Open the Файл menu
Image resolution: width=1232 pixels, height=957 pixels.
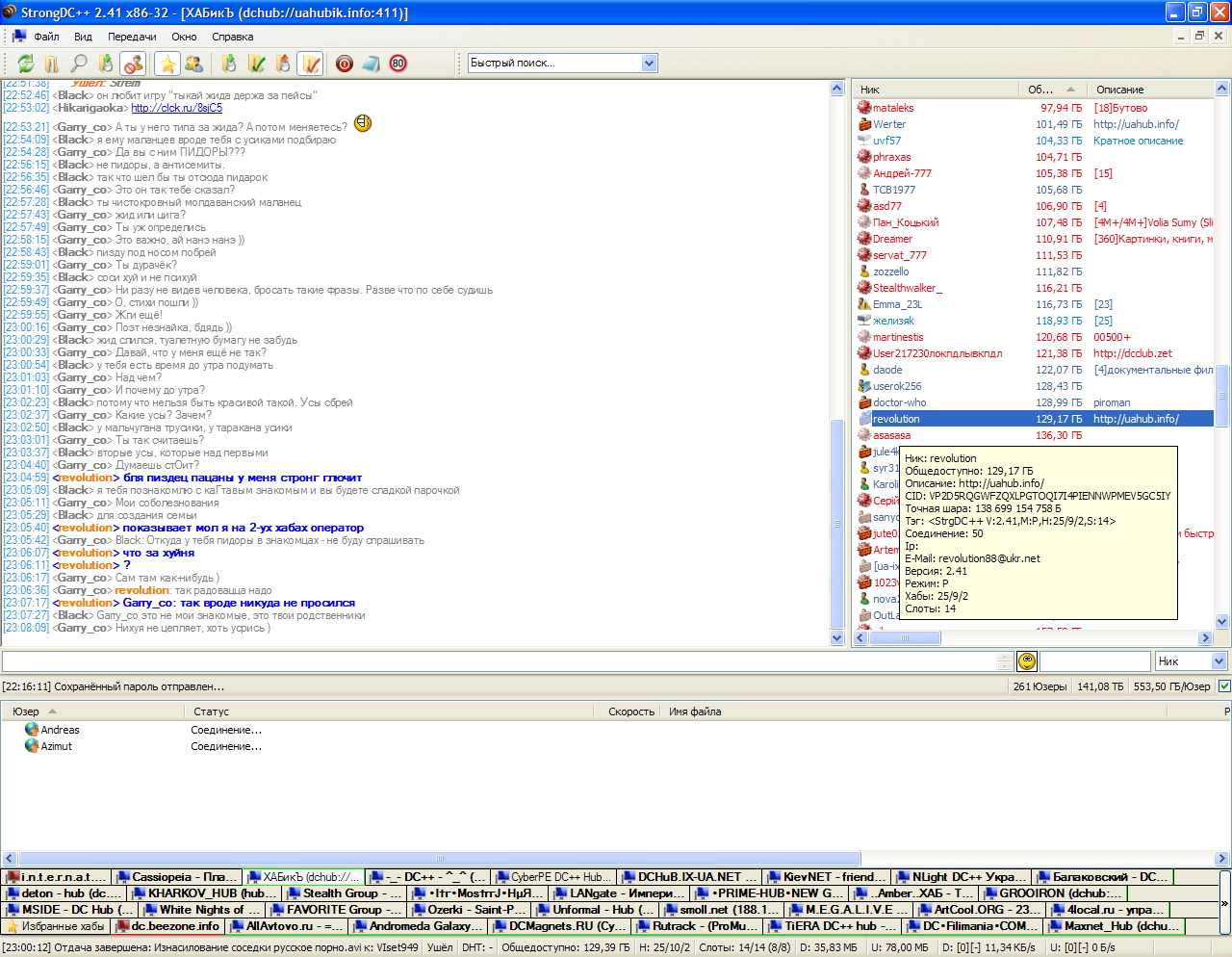[x=46, y=37]
